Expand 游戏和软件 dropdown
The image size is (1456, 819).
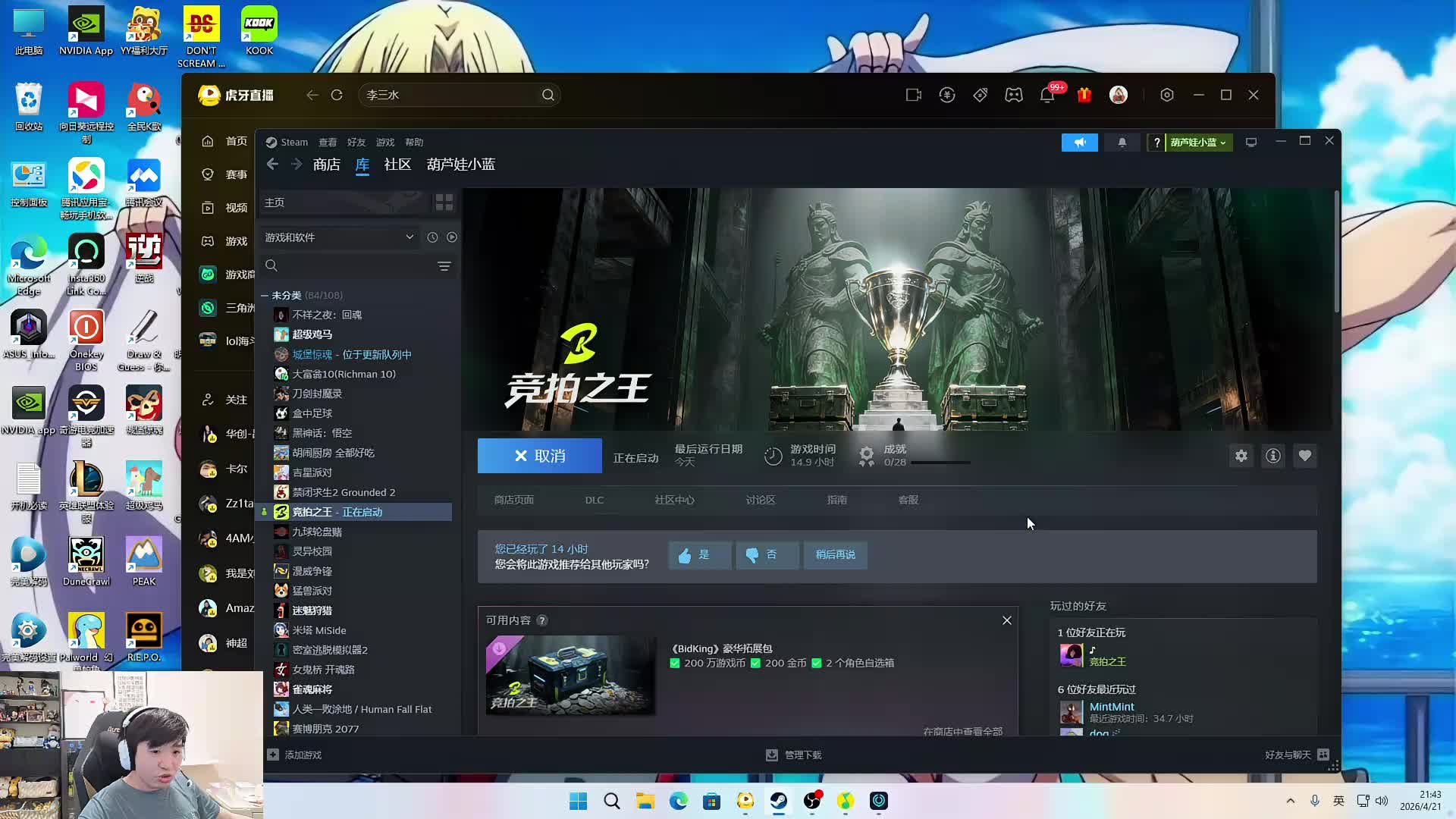[409, 237]
